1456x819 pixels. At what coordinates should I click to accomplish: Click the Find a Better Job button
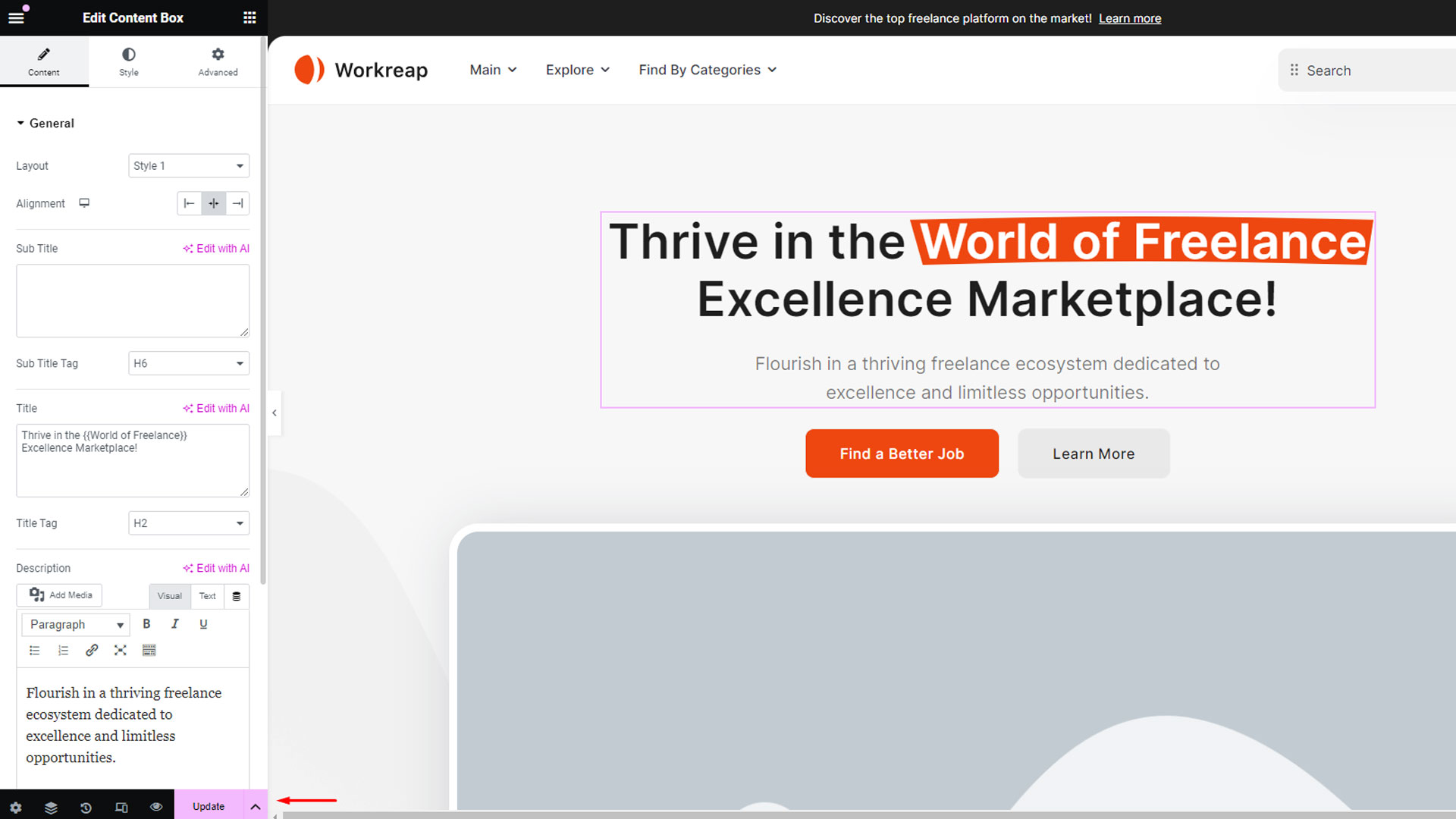point(902,453)
